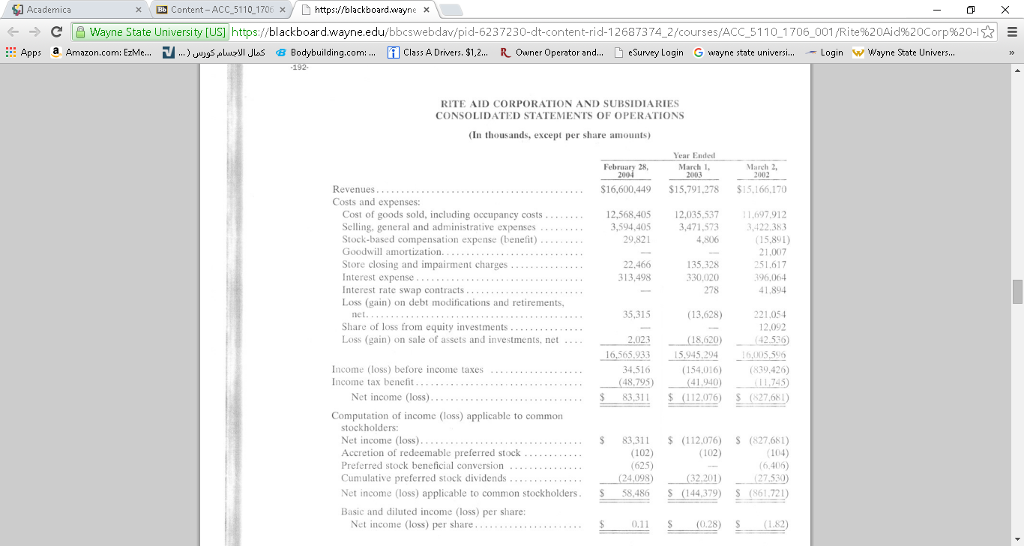This screenshot has width=1024, height=546.
Task: Open a new tab
Action: [451, 10]
